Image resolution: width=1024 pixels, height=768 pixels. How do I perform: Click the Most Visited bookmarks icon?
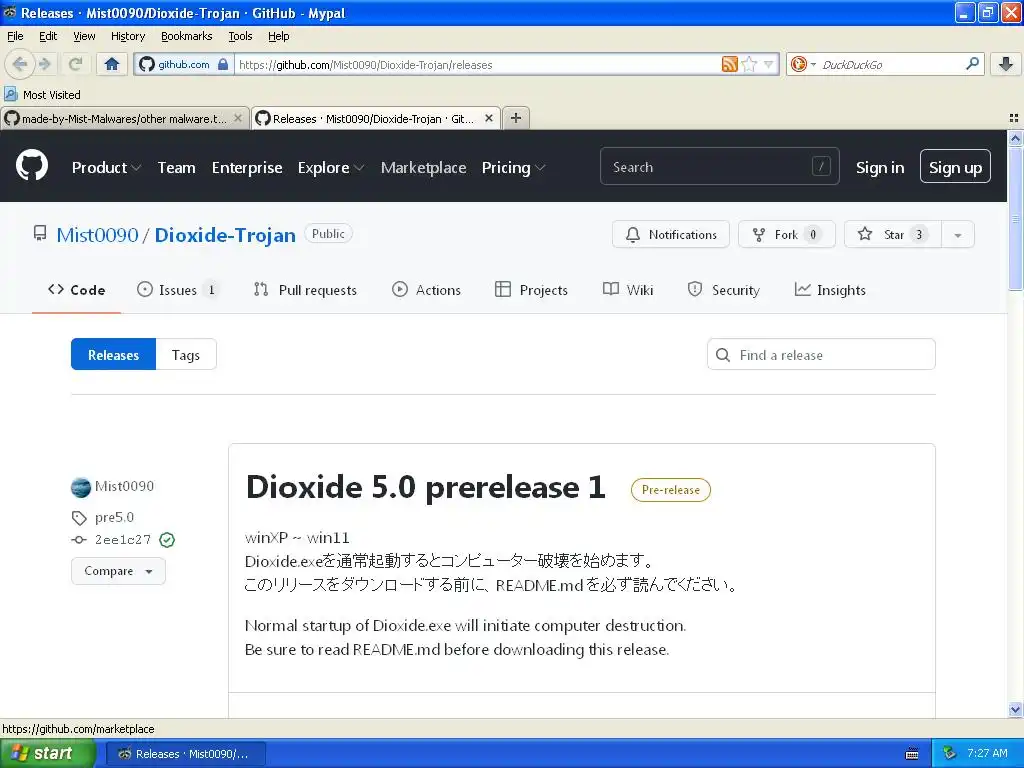pyautogui.click(x=10, y=94)
